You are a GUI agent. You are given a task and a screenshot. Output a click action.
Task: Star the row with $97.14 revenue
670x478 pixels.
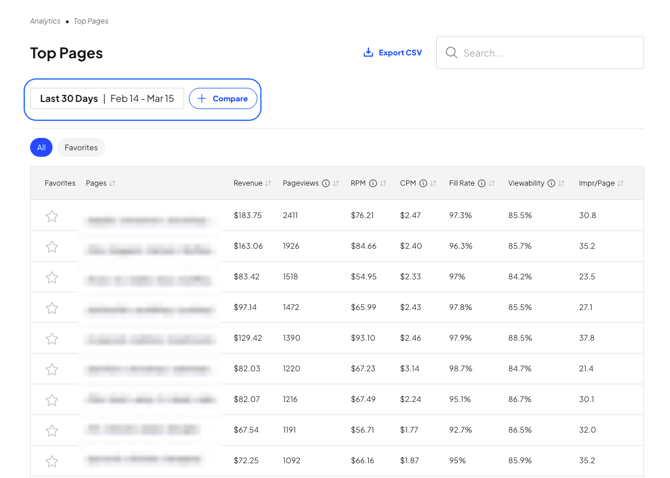click(x=52, y=308)
